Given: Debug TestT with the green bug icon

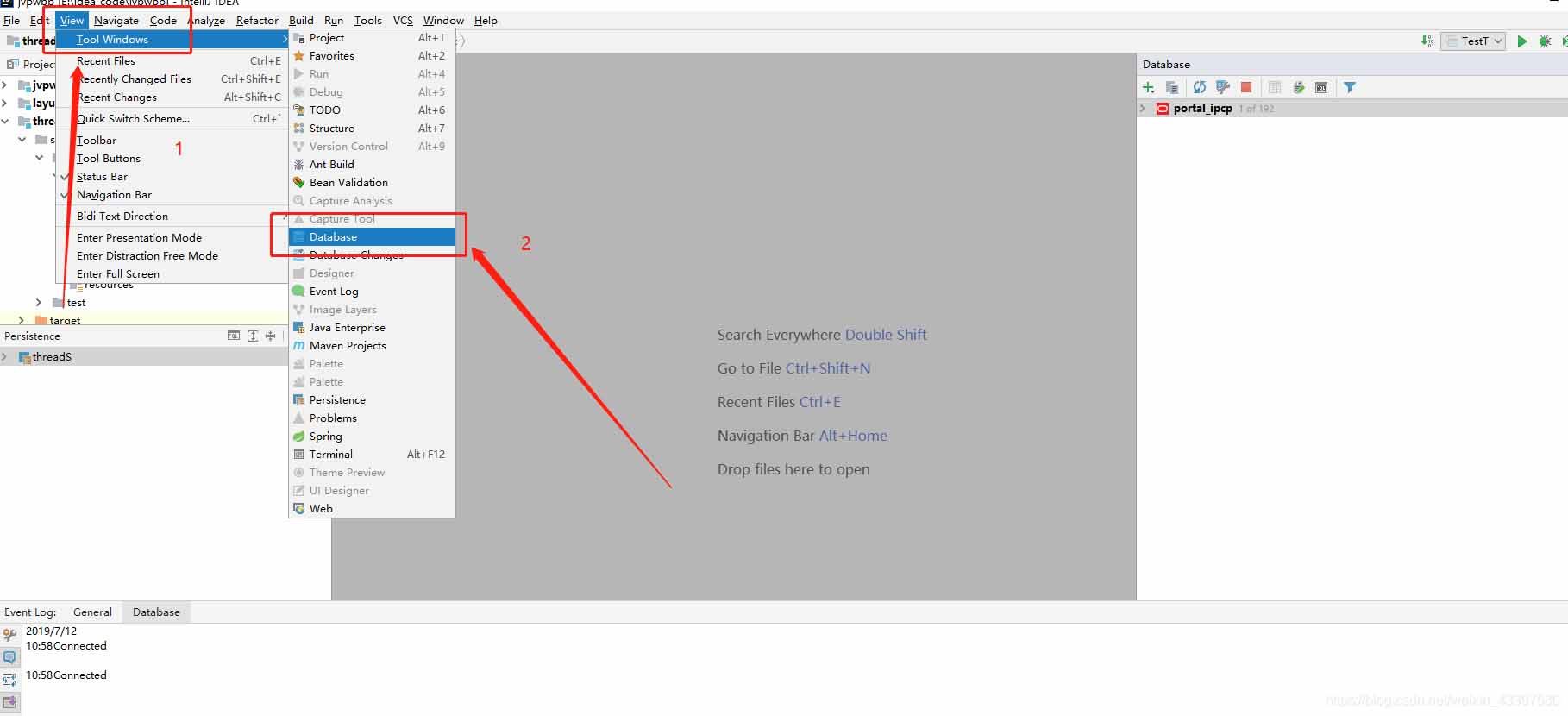Looking at the screenshot, I should click(x=1545, y=41).
